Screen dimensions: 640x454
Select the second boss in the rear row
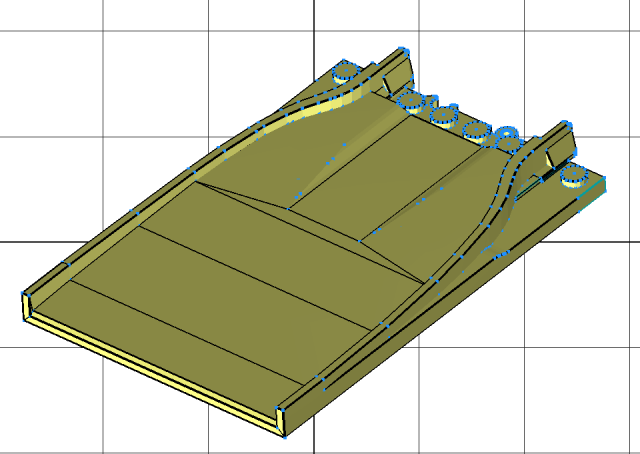click(x=442, y=113)
